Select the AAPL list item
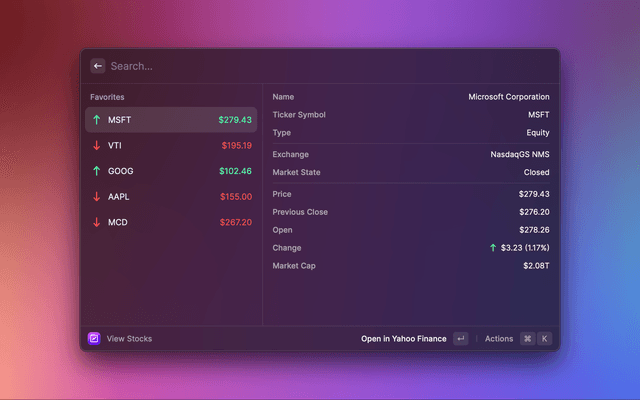 170,197
